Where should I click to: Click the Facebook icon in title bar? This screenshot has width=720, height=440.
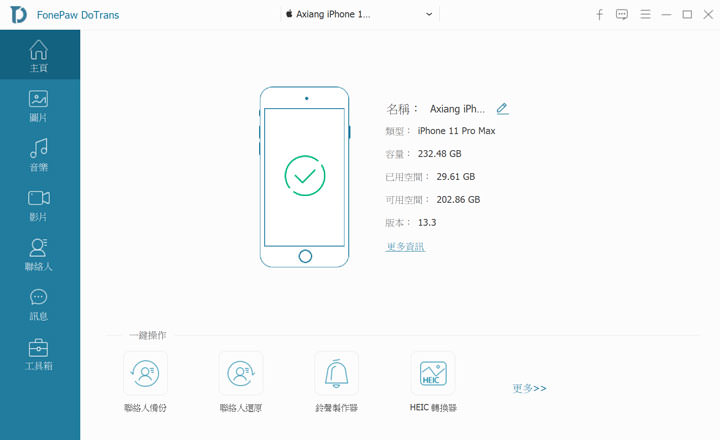tap(599, 15)
